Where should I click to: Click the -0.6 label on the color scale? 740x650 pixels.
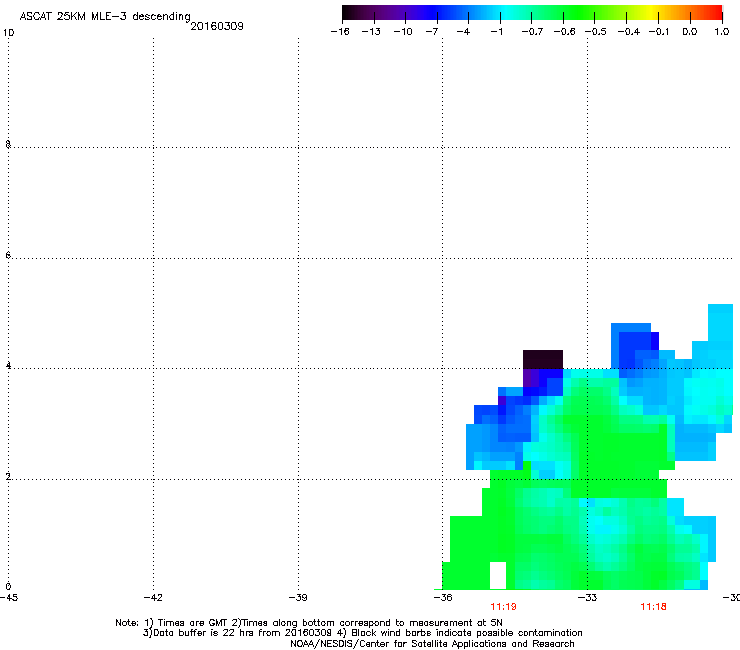tap(564, 32)
